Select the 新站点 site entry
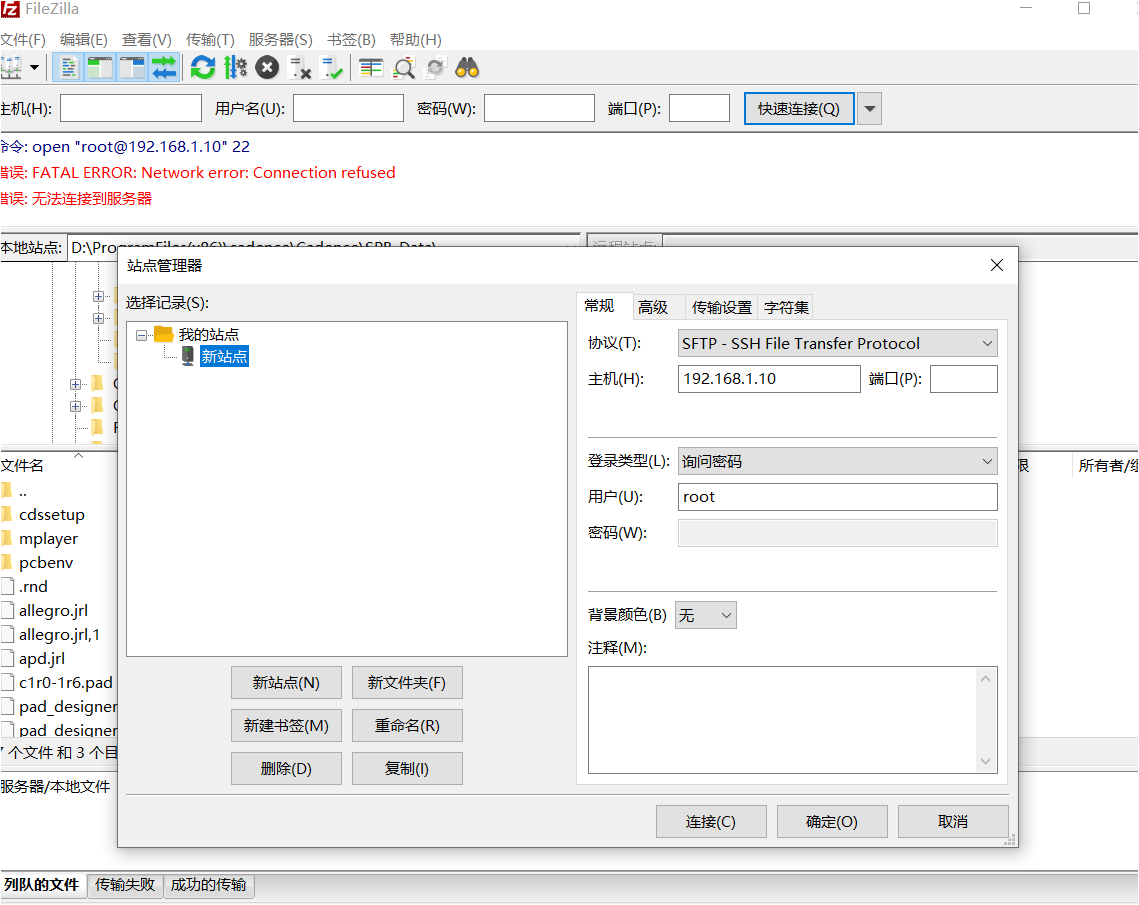Image resolution: width=1139 pixels, height=905 pixels. point(224,356)
